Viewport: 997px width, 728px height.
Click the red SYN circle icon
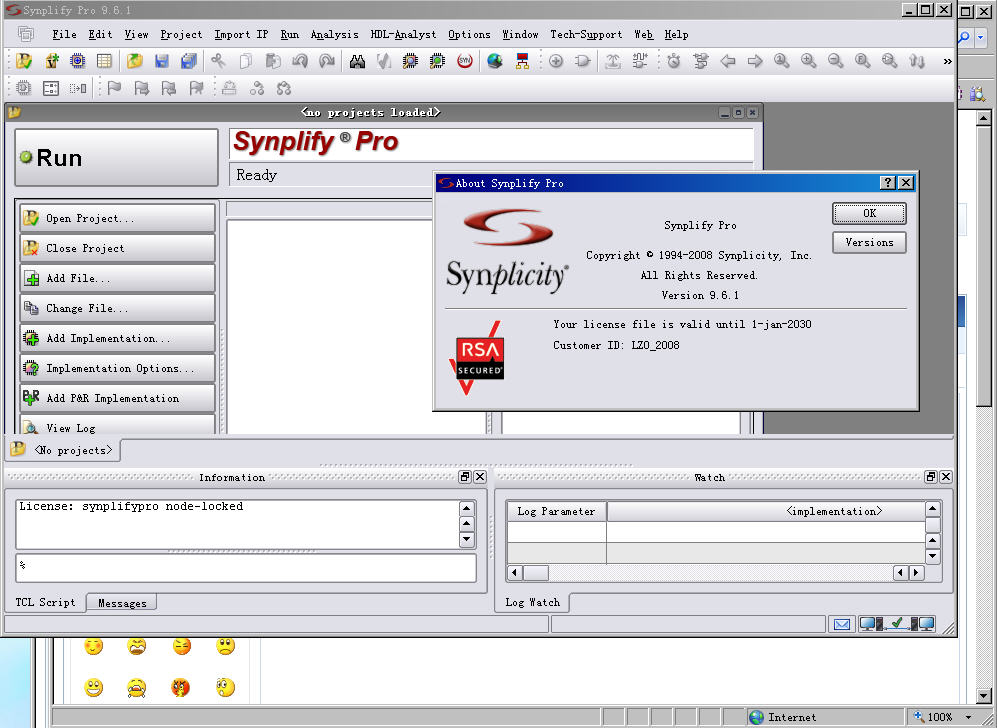pos(465,61)
